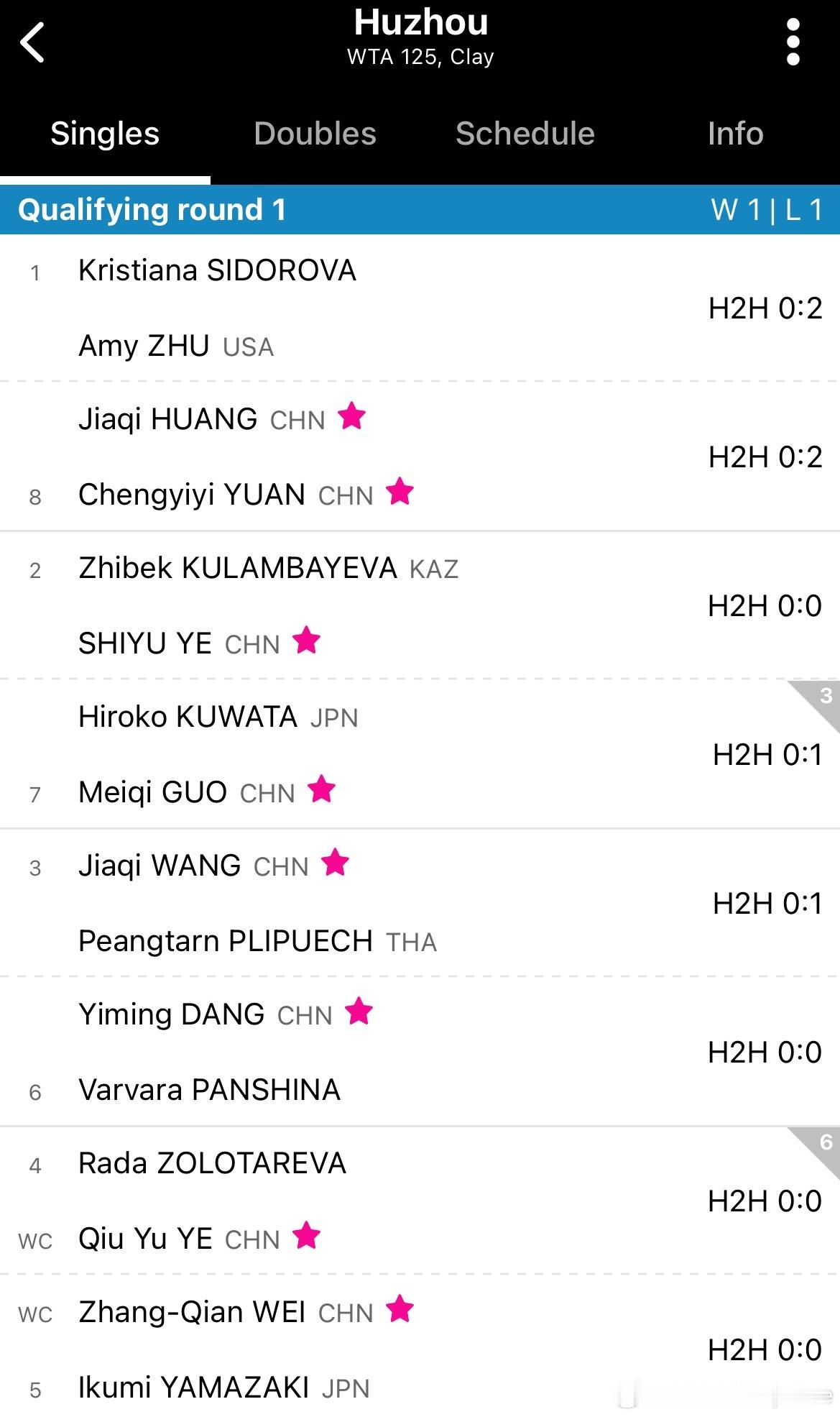Toggle favorite star for Zhang-Qian WEI
Viewport: 840px width, 1417px height.
[x=400, y=1308]
